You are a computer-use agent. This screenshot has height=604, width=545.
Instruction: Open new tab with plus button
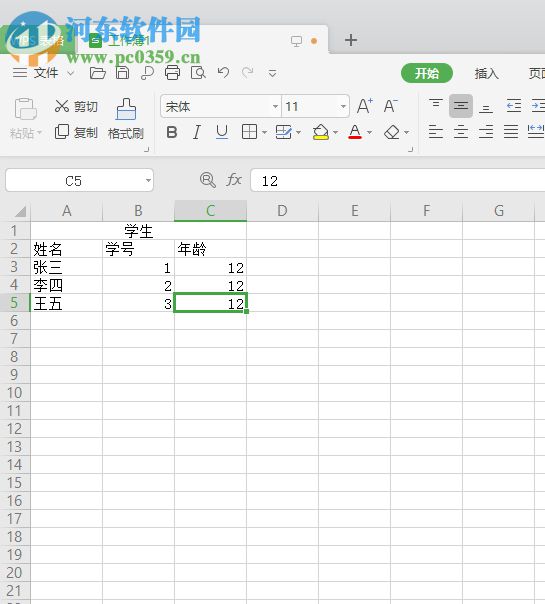pyautogui.click(x=350, y=40)
